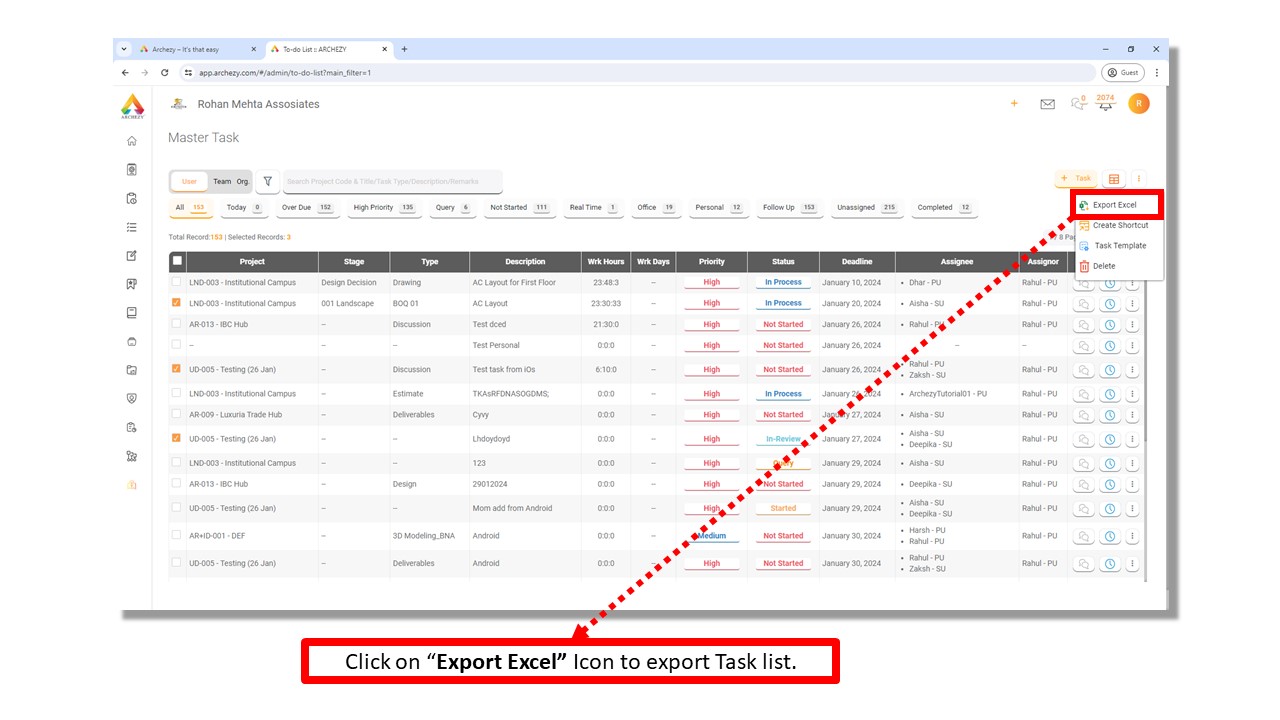Open the three-dot menu beside the table view icon
The height and width of the screenshot is (720, 1280).
pos(1138,179)
